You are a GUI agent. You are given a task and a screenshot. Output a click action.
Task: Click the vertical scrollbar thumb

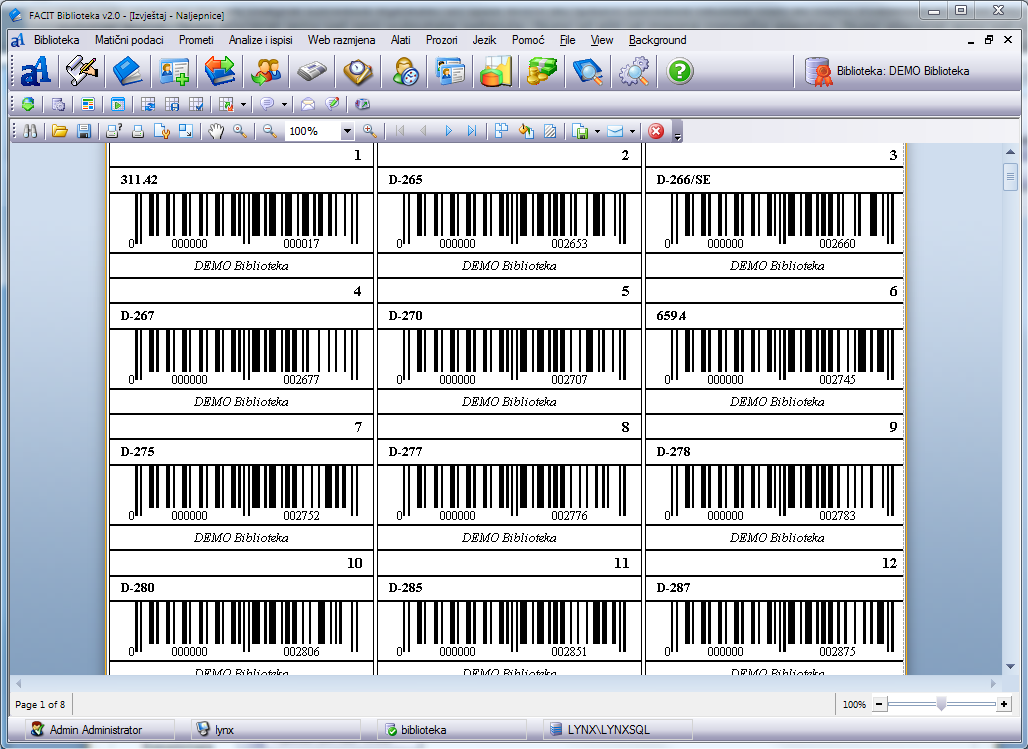tap(1010, 178)
